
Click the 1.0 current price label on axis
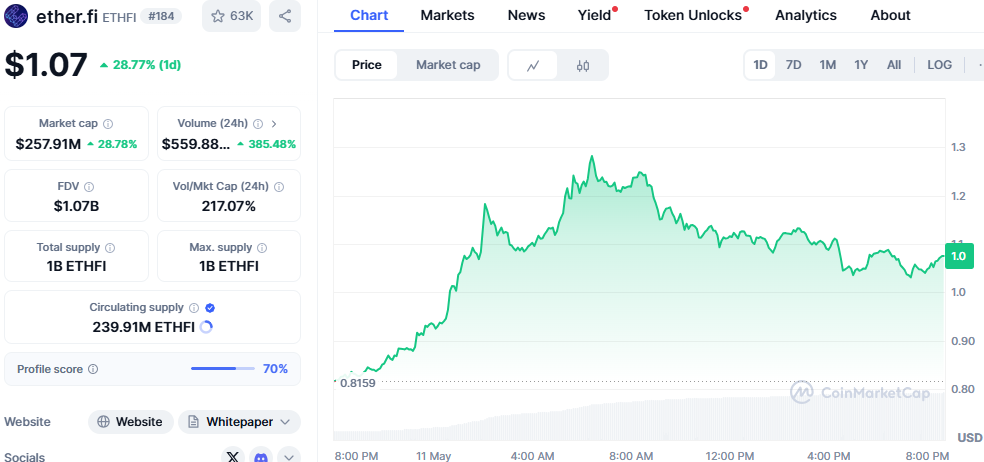[958, 256]
